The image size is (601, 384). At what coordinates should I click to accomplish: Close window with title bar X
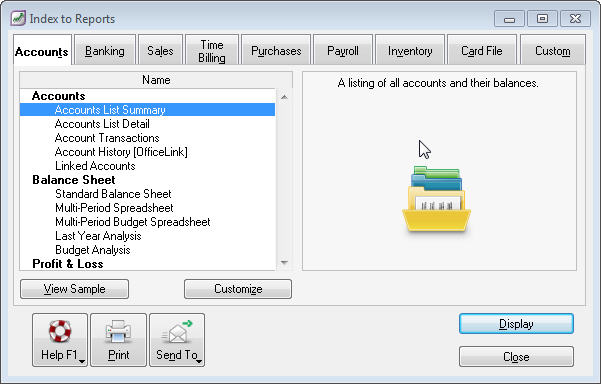575,18
